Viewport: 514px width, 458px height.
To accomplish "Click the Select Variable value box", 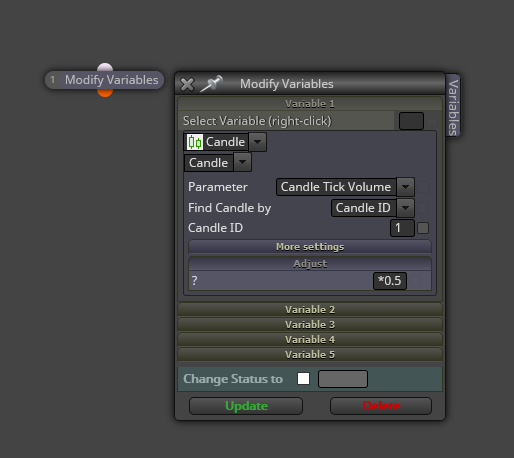I will coord(411,121).
